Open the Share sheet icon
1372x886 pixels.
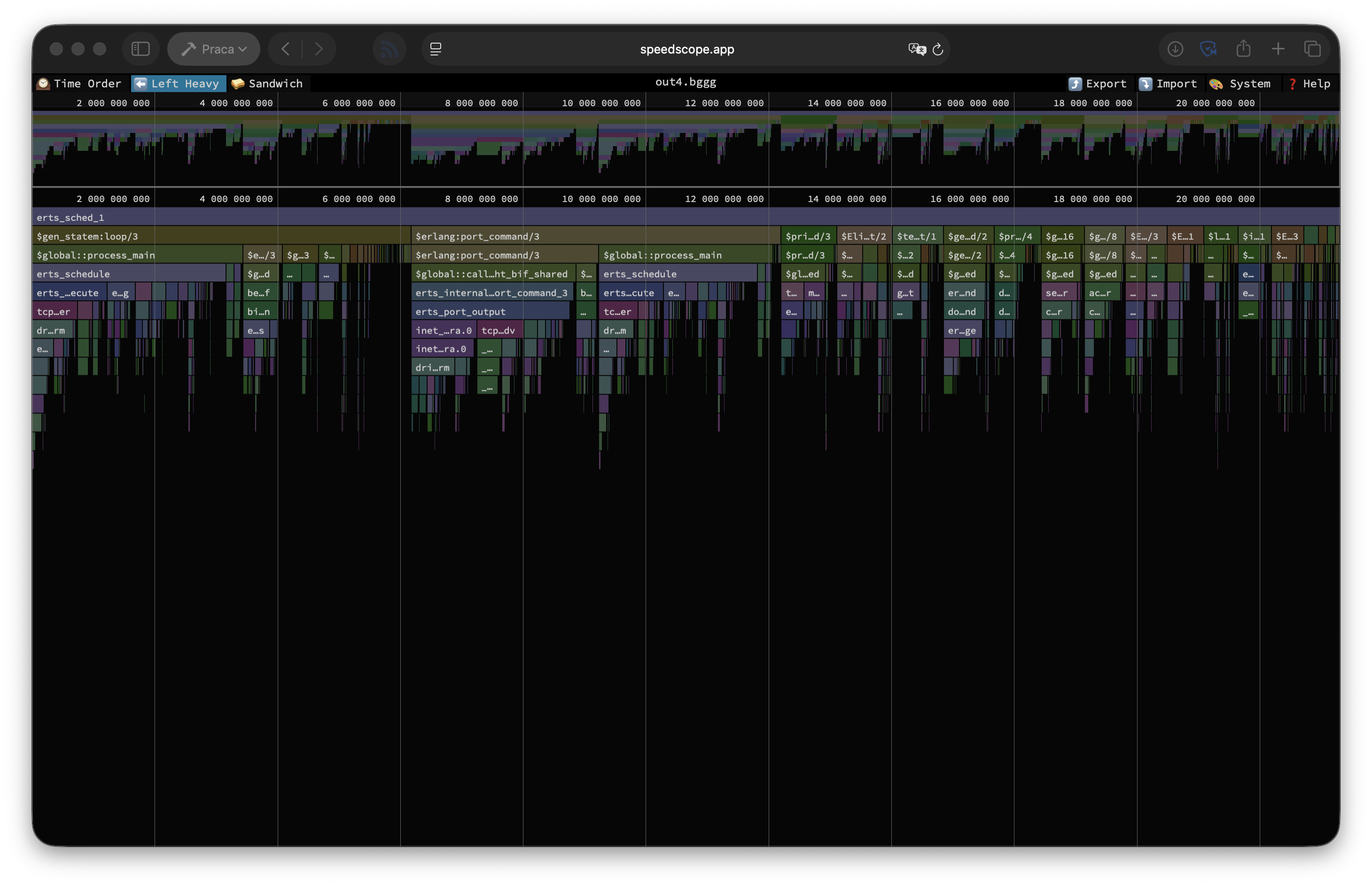(1244, 49)
